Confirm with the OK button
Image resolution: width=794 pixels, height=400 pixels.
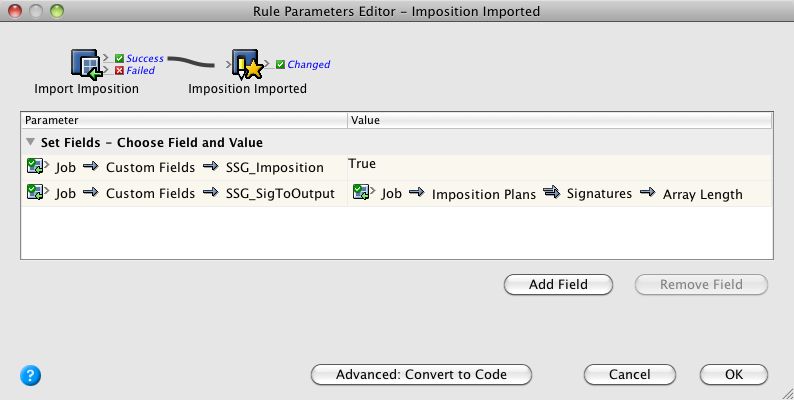coord(734,375)
